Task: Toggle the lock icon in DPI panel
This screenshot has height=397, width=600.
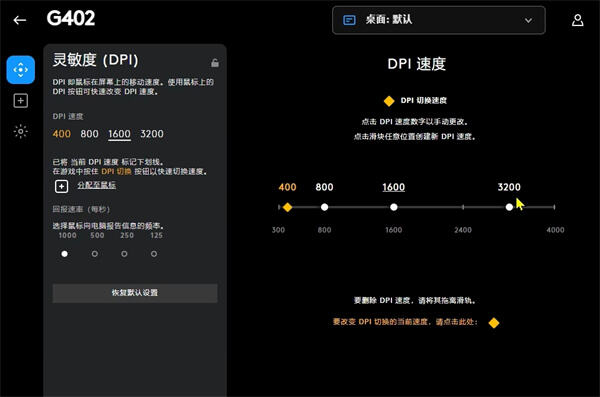Action: point(215,63)
